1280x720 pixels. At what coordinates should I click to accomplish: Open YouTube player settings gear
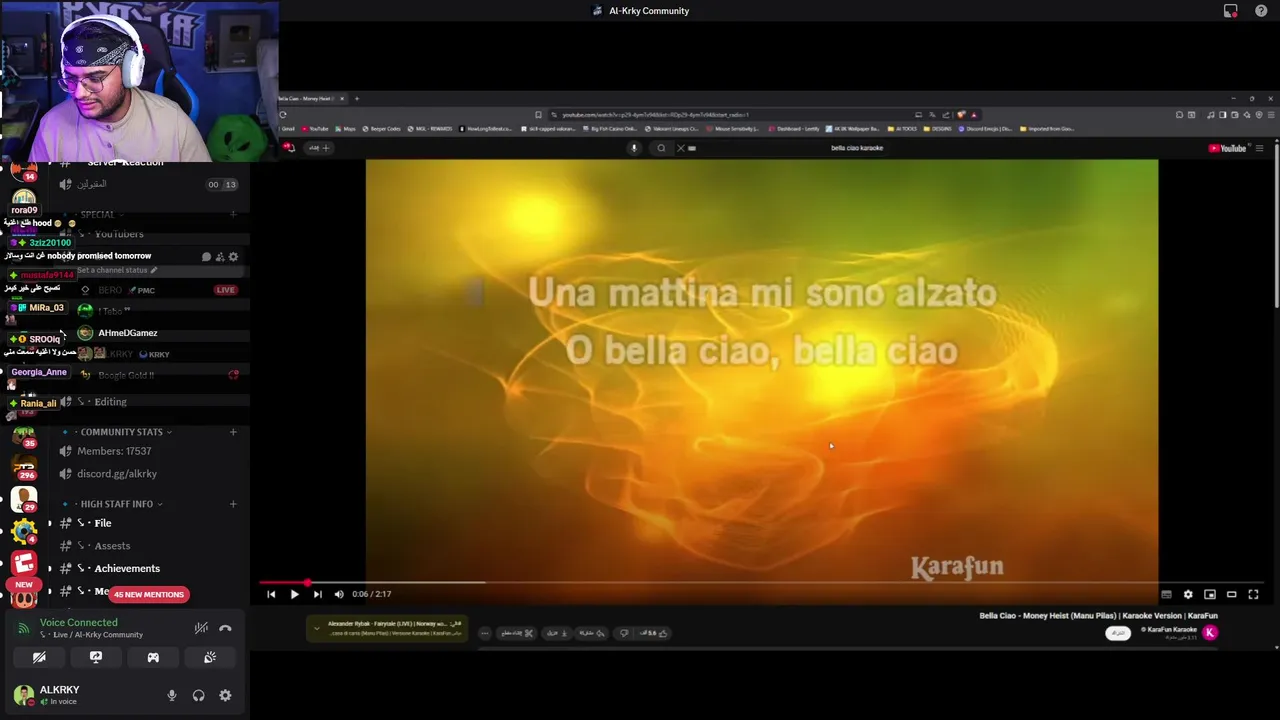point(1188,594)
